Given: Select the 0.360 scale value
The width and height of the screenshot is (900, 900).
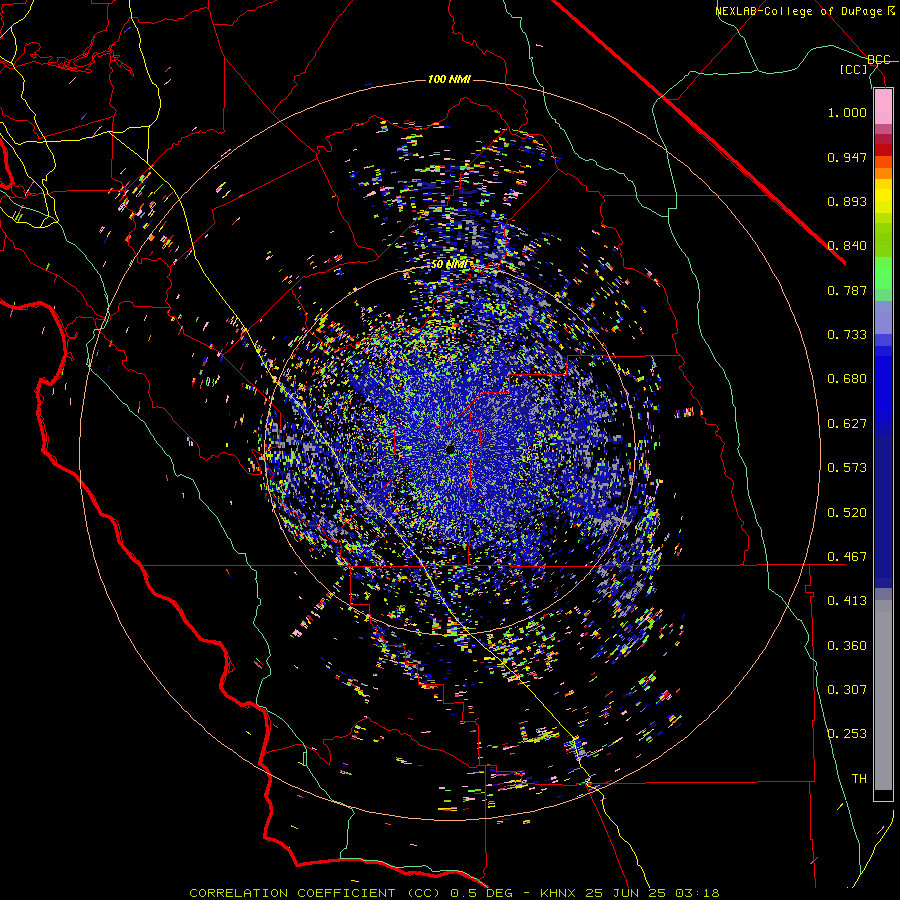Looking at the screenshot, I should 847,646.
